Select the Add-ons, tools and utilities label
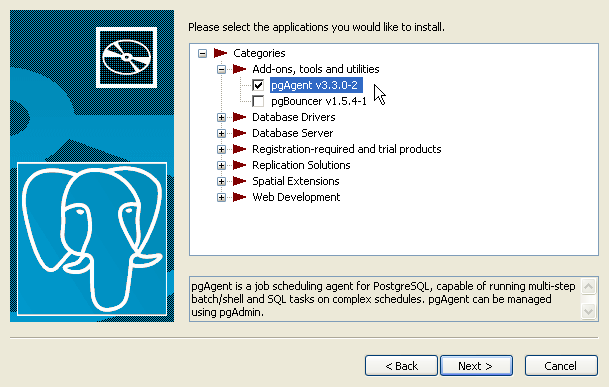The height and width of the screenshot is (387, 609). point(316,69)
